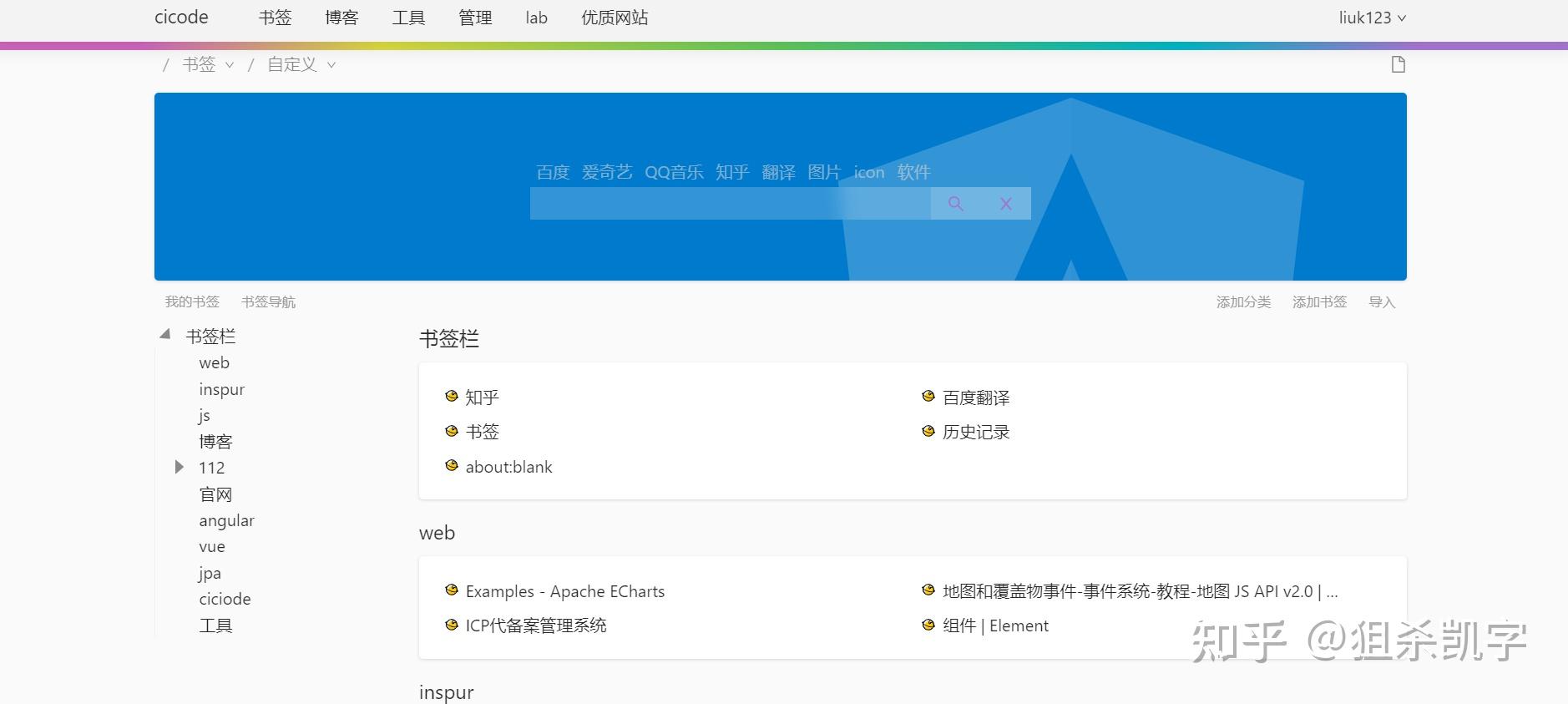Image resolution: width=1568 pixels, height=704 pixels.
Task: Open the 书签 breadcrumb dropdown
Action: click(208, 64)
